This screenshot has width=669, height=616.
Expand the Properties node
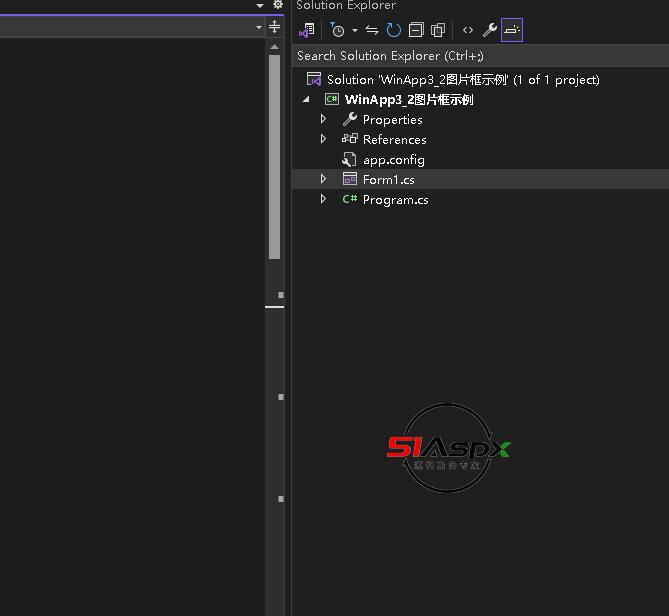(x=323, y=119)
